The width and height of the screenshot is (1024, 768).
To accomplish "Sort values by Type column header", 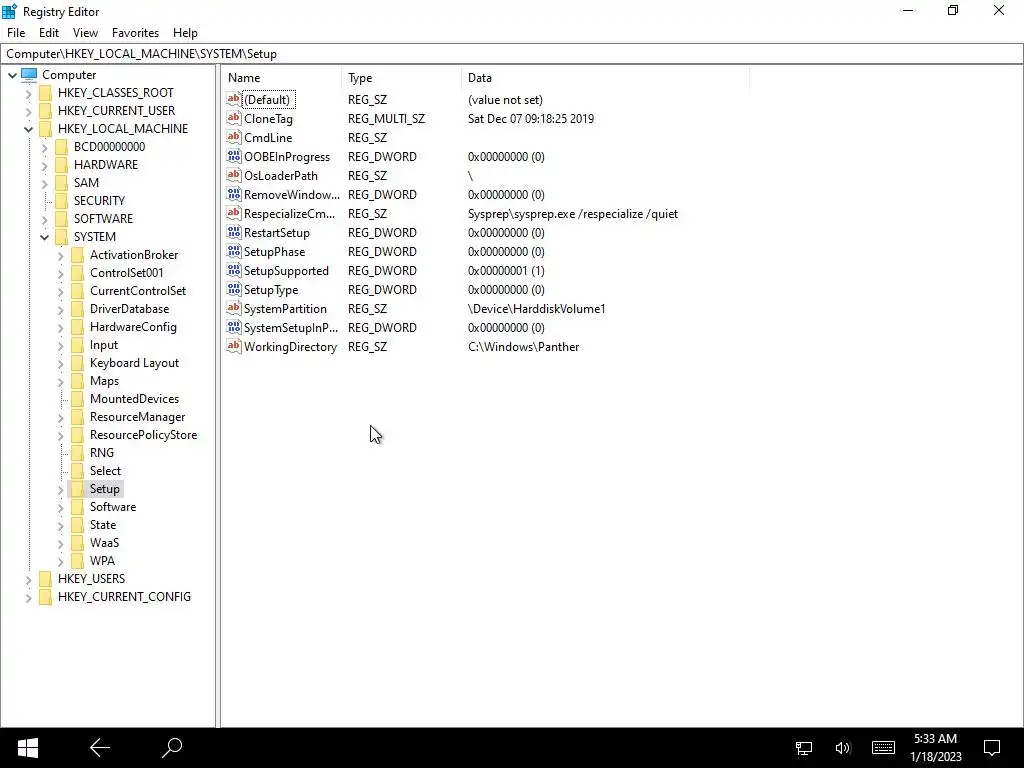I will point(402,78).
